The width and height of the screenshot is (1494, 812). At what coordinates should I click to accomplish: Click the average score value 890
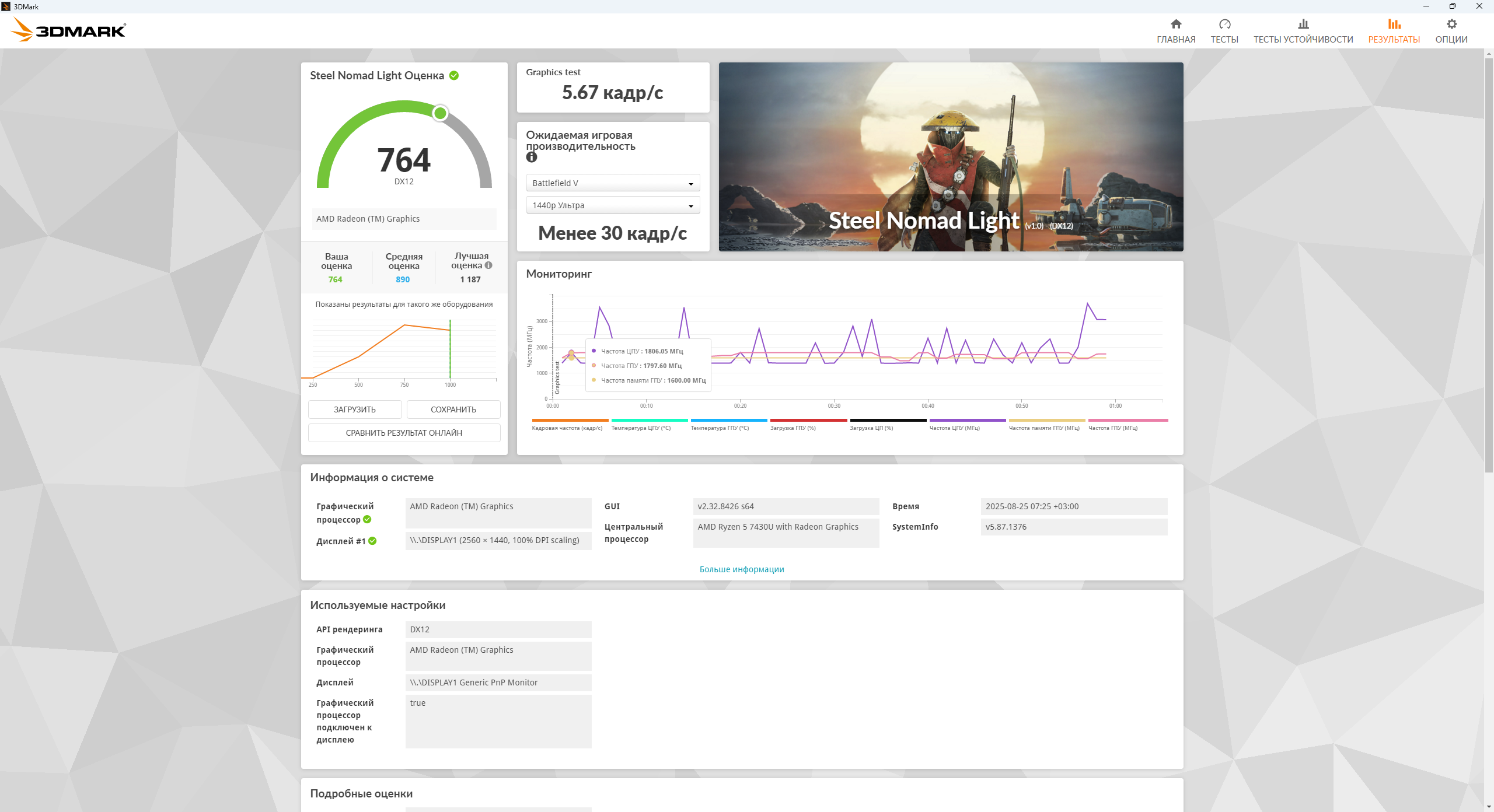click(x=403, y=279)
